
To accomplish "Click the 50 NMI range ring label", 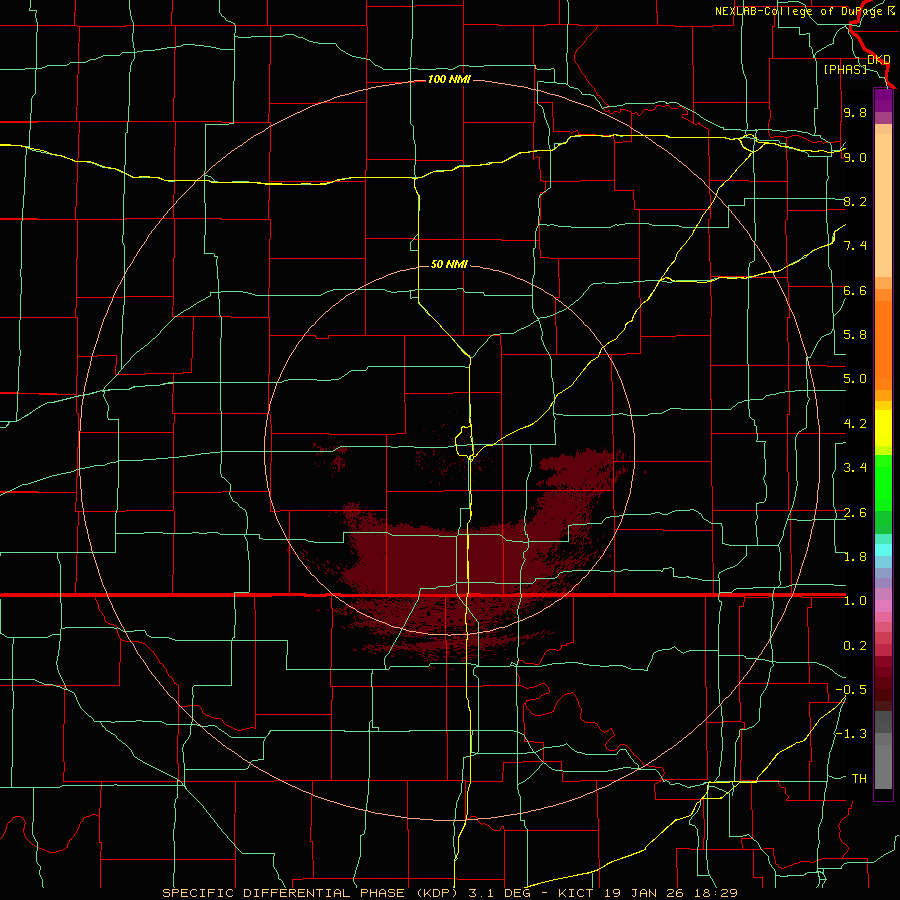I will [449, 264].
